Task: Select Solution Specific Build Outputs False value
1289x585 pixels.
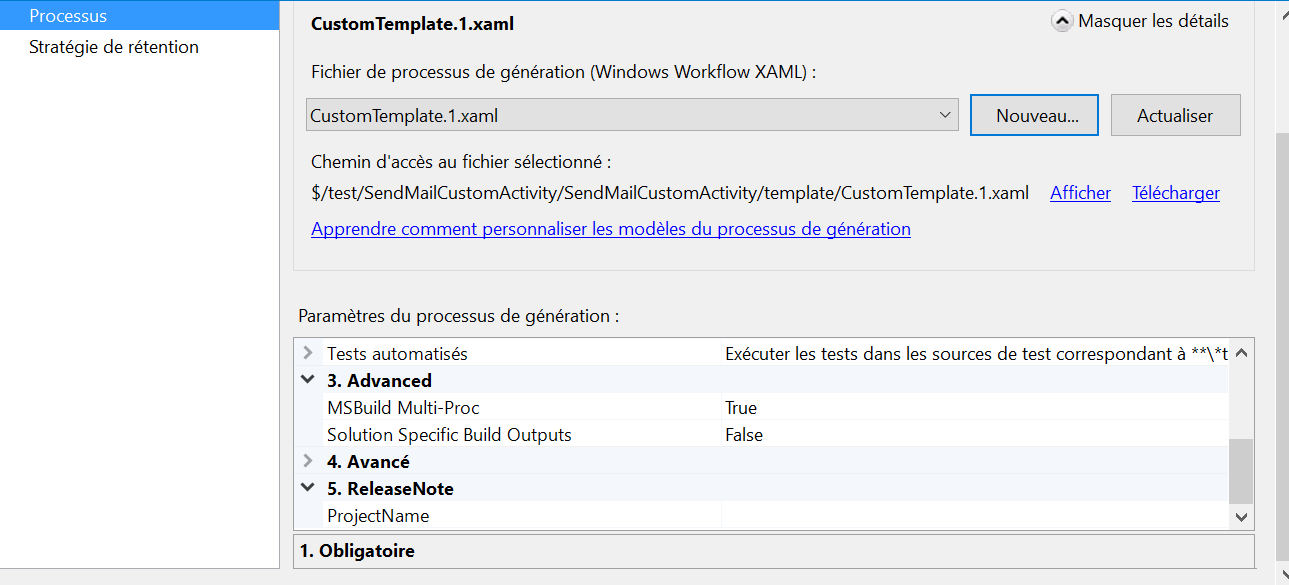Action: click(x=975, y=435)
